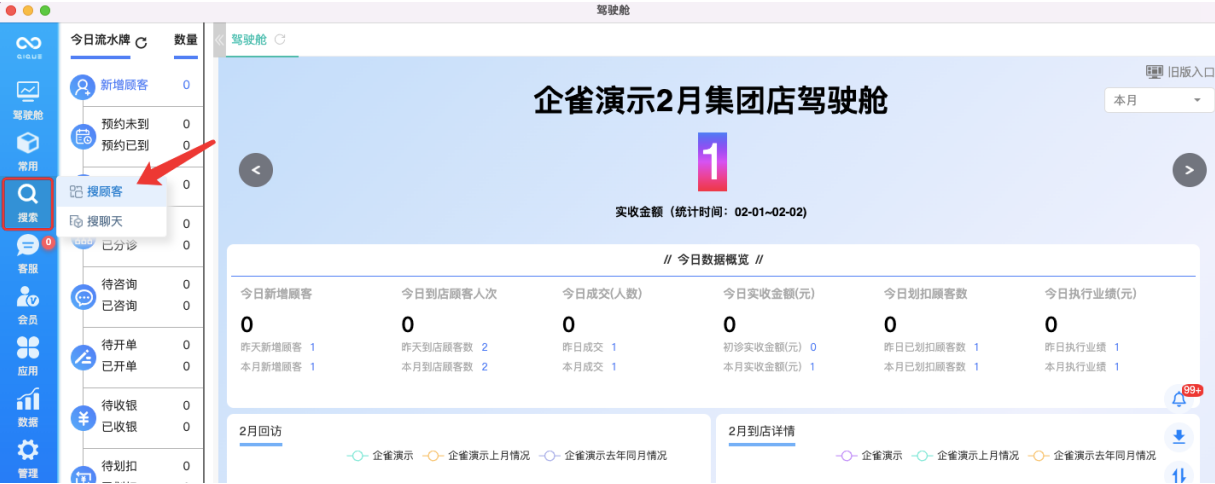Click the 今日数据概览 section heading
1215x484 pixels.
tap(713, 260)
